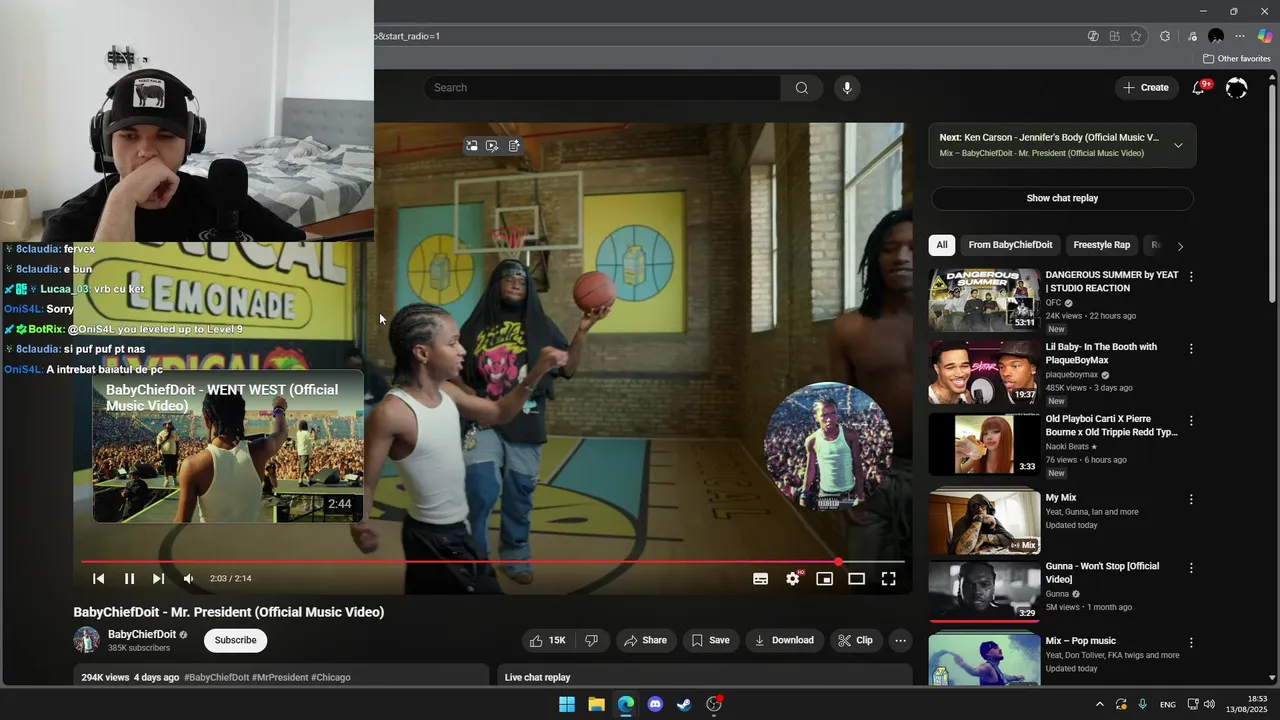The width and height of the screenshot is (1280, 720).
Task: Open OBS Studio from taskbar
Action: pyautogui.click(x=714, y=704)
